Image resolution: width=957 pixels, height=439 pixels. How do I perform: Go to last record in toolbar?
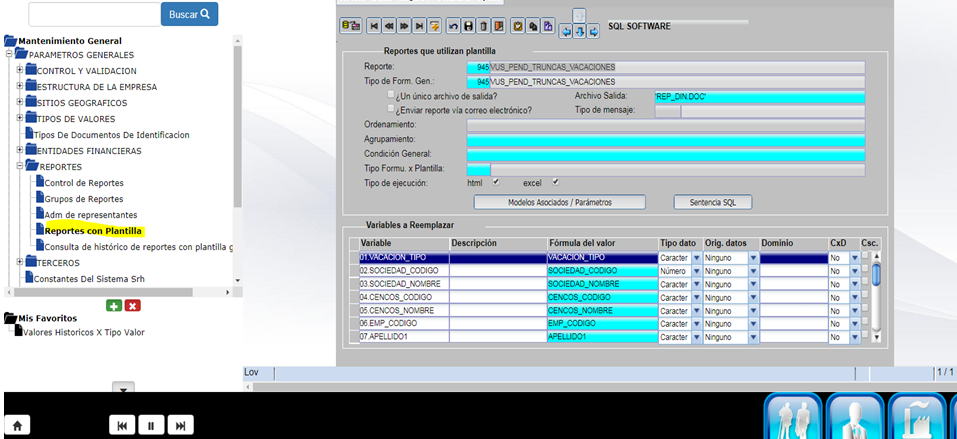[419, 26]
